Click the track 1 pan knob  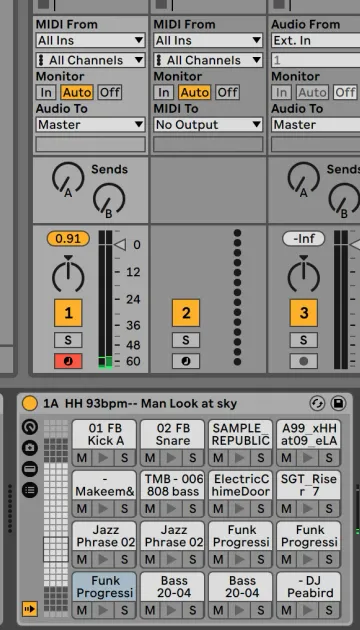68,276
